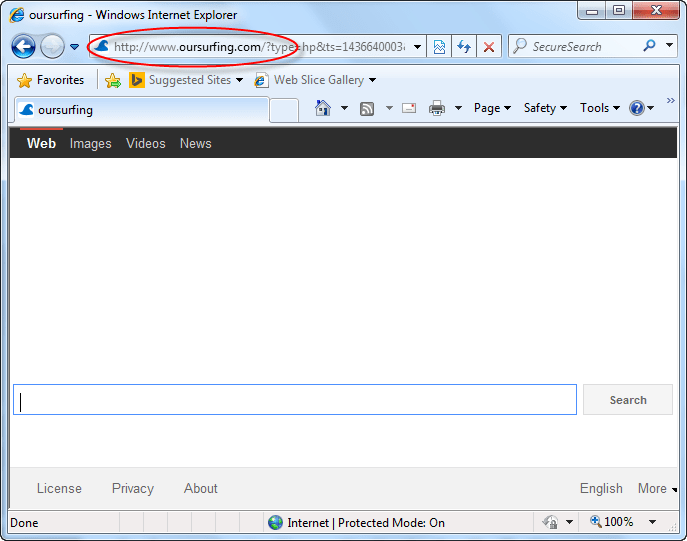Click the Bing Suggested Sites icon
687x541 pixels.
pos(137,80)
